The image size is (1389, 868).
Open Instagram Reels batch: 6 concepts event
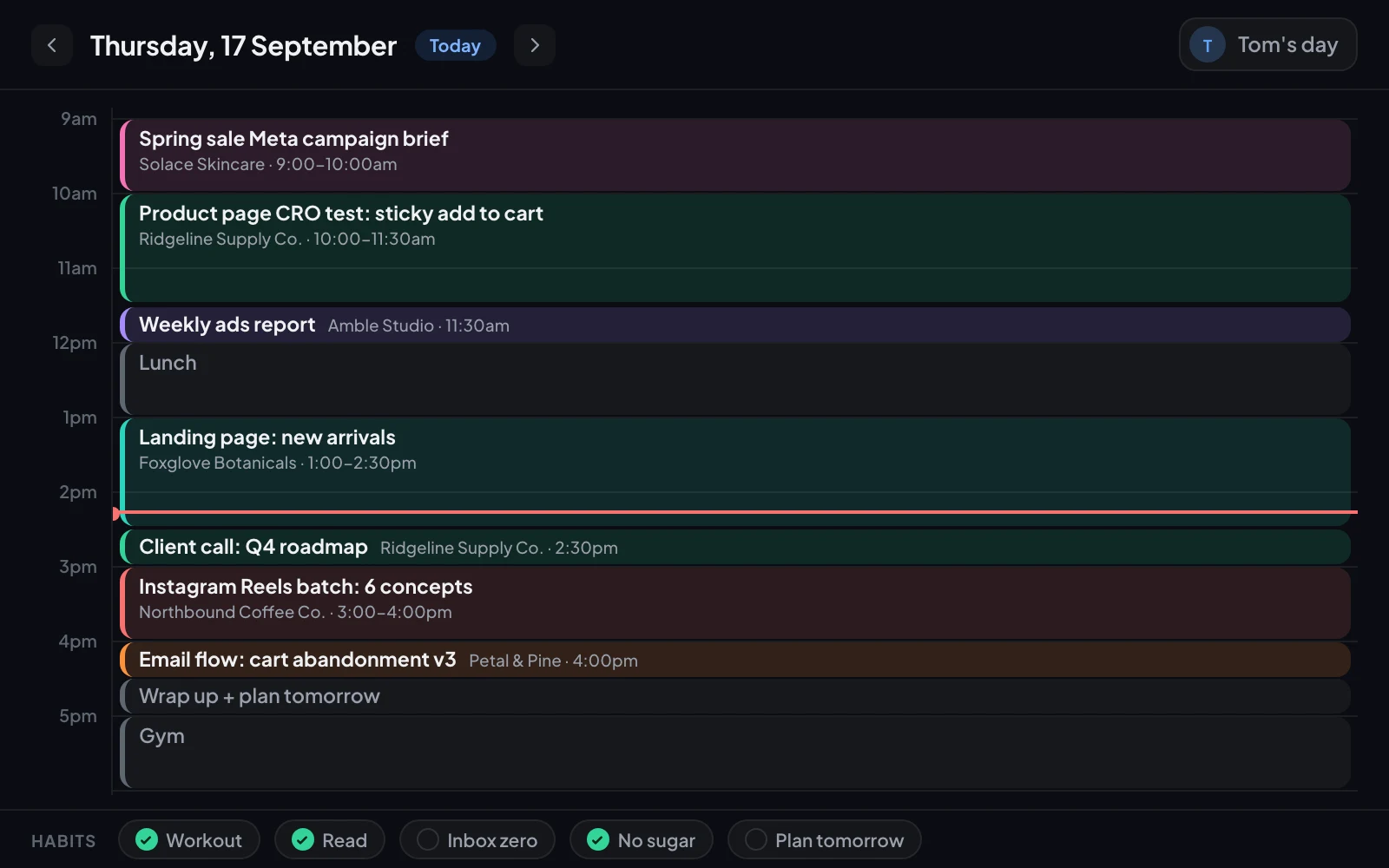point(735,603)
